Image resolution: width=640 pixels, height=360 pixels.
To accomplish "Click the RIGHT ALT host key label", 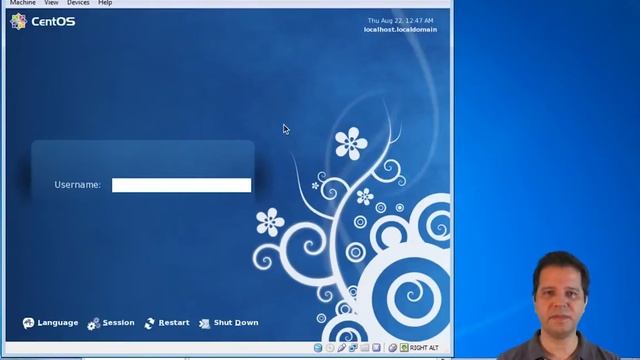I will point(424,348).
